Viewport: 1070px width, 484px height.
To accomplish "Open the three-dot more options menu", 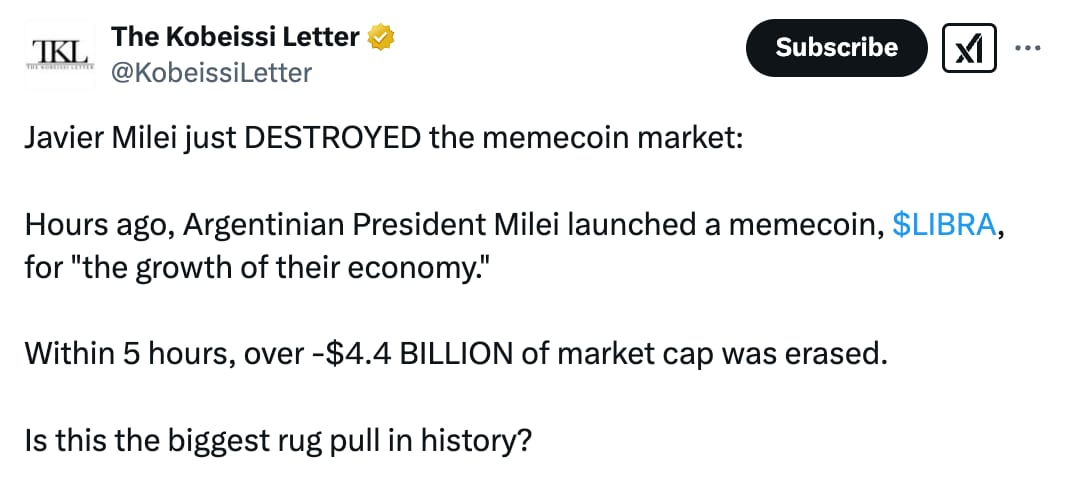I will pyautogui.click(x=1028, y=47).
